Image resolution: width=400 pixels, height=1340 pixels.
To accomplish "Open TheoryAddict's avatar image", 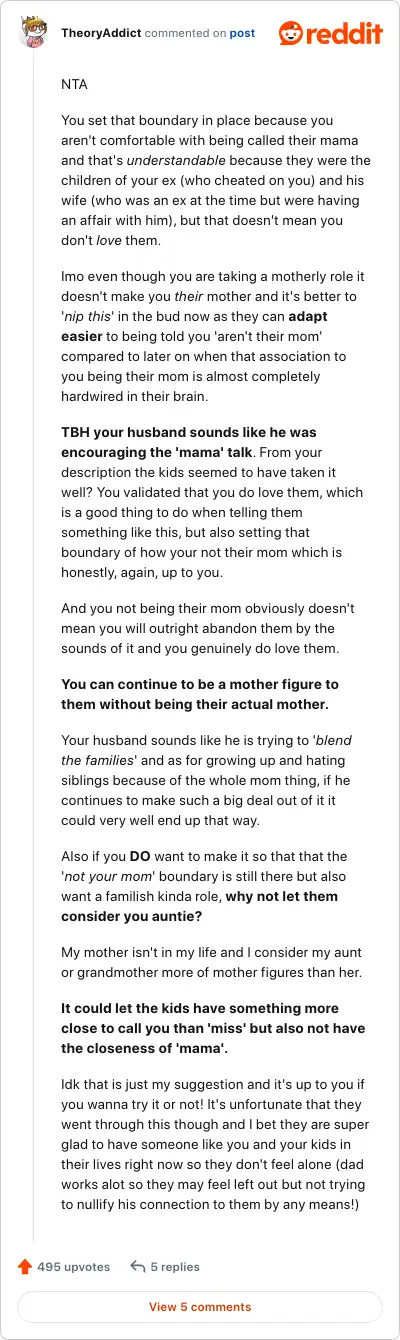I will 36,33.
